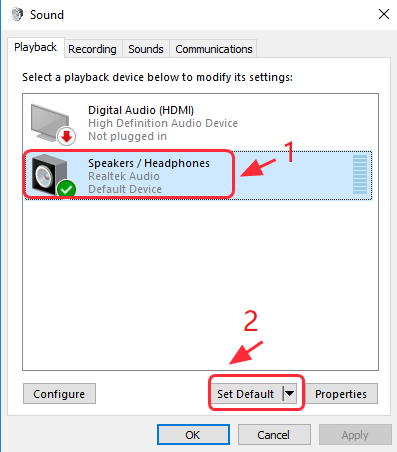
Task: Click the greyed-out Apply button
Action: tap(355, 435)
